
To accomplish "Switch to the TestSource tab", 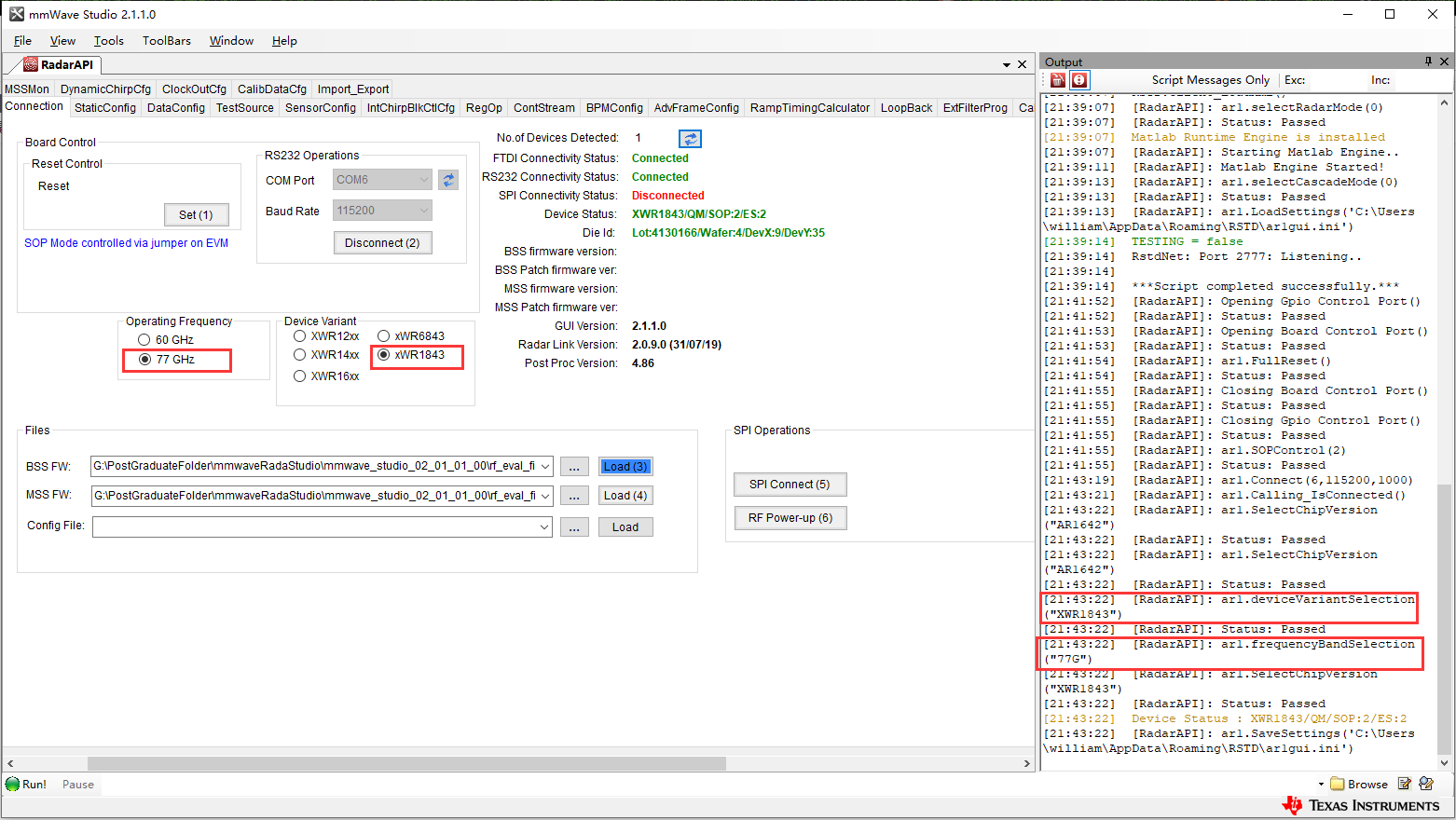I will tap(245, 108).
